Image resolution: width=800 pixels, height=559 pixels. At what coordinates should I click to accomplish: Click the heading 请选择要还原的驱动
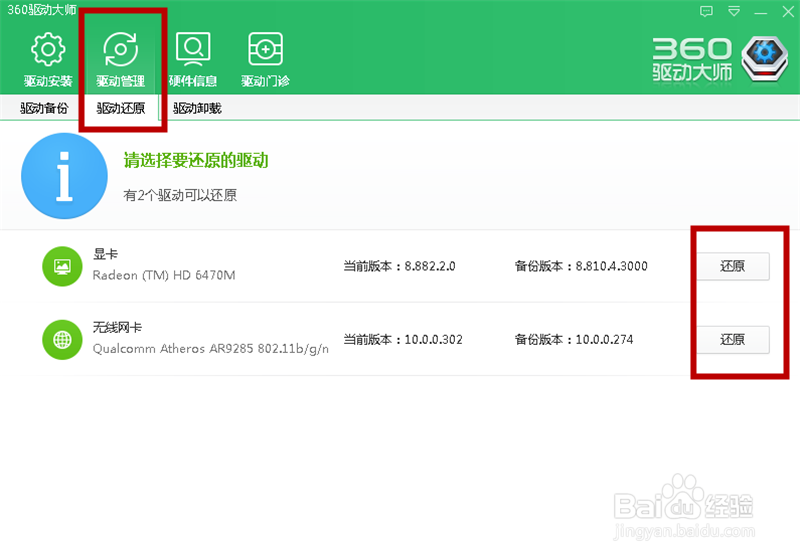(196, 160)
